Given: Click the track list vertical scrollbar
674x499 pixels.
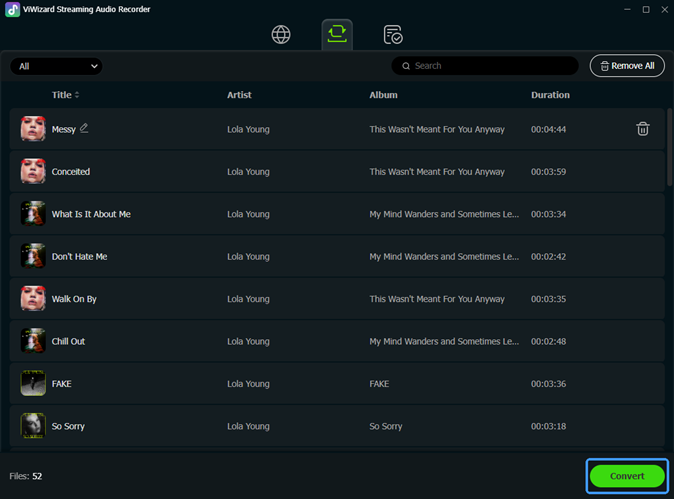Looking at the screenshot, I should (x=669, y=148).
